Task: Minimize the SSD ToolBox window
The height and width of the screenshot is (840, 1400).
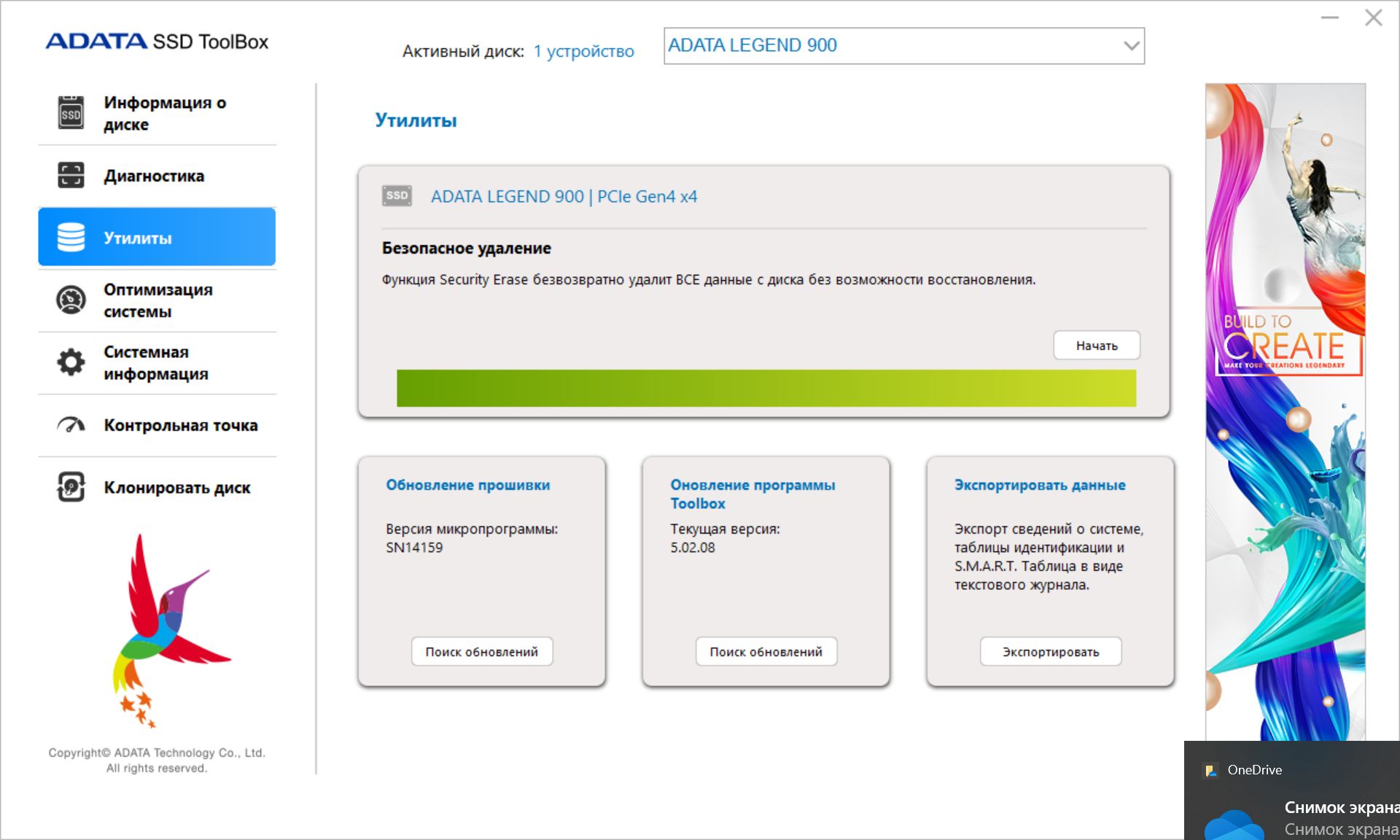Action: tap(1330, 17)
